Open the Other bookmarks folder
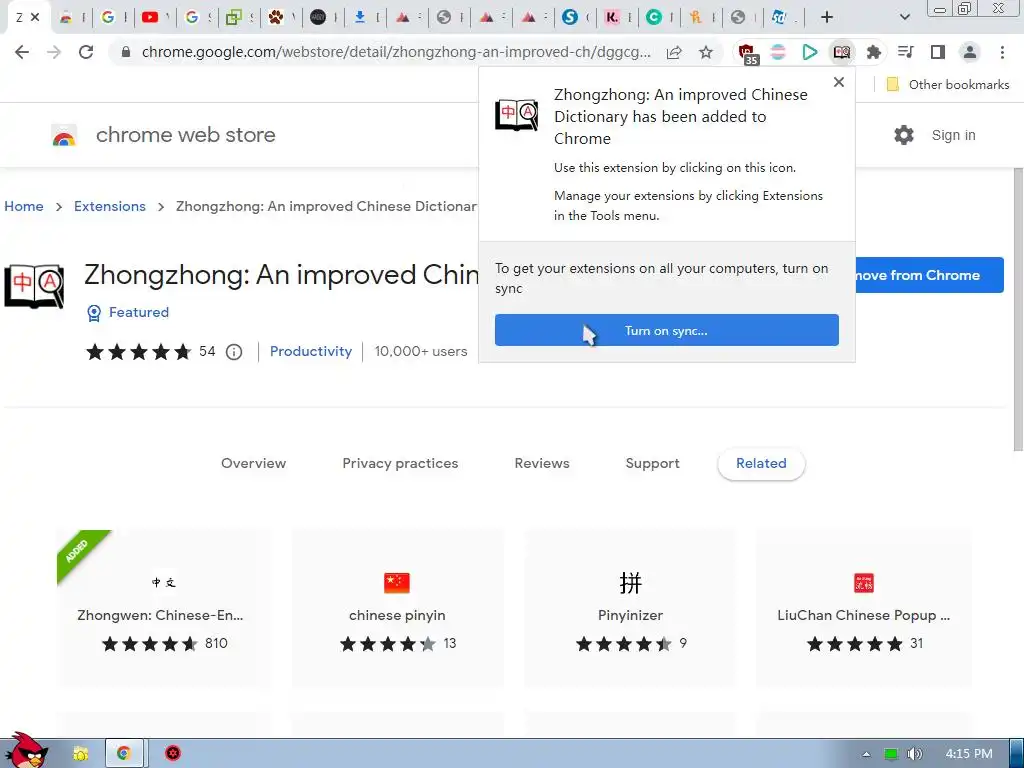 point(947,85)
